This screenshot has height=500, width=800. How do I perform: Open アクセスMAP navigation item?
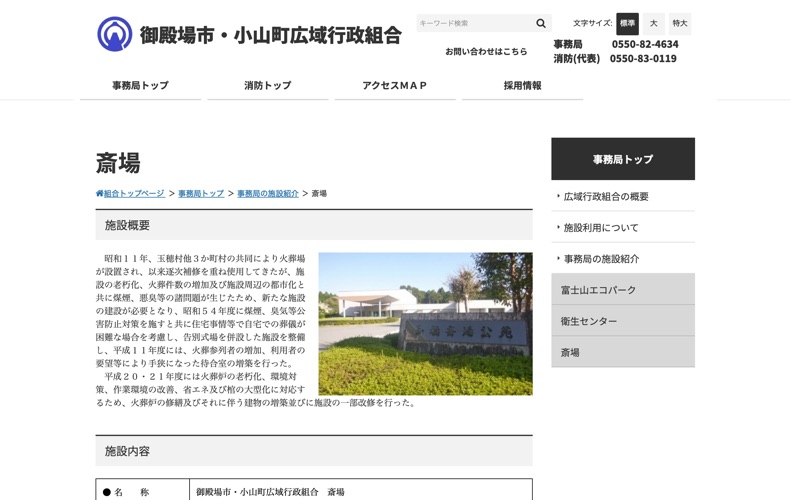395,85
